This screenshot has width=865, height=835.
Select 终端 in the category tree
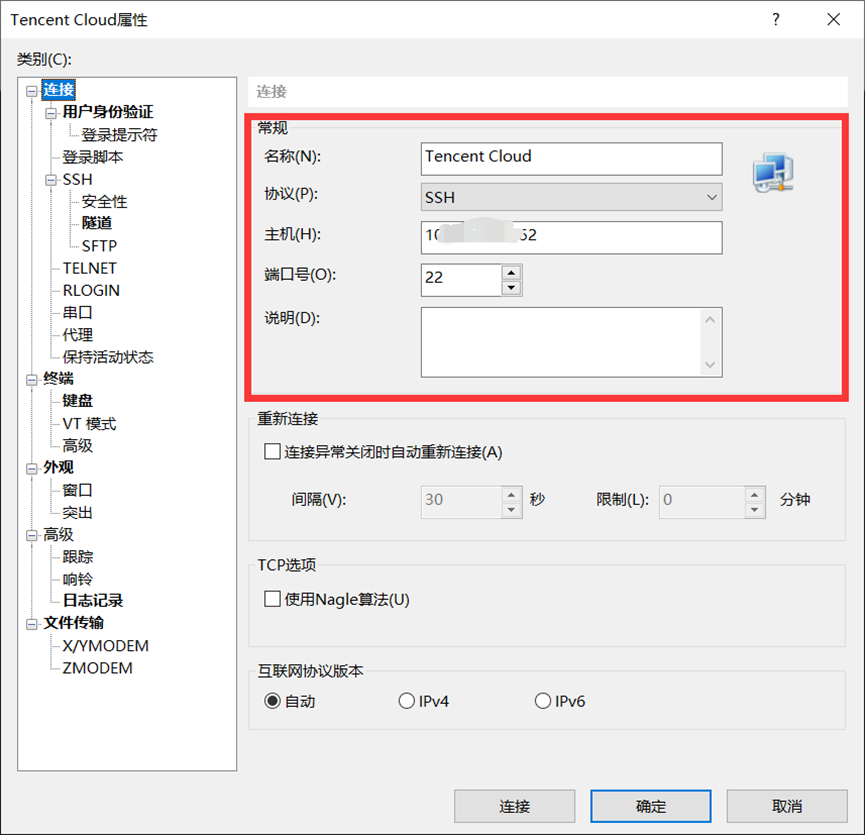point(58,379)
